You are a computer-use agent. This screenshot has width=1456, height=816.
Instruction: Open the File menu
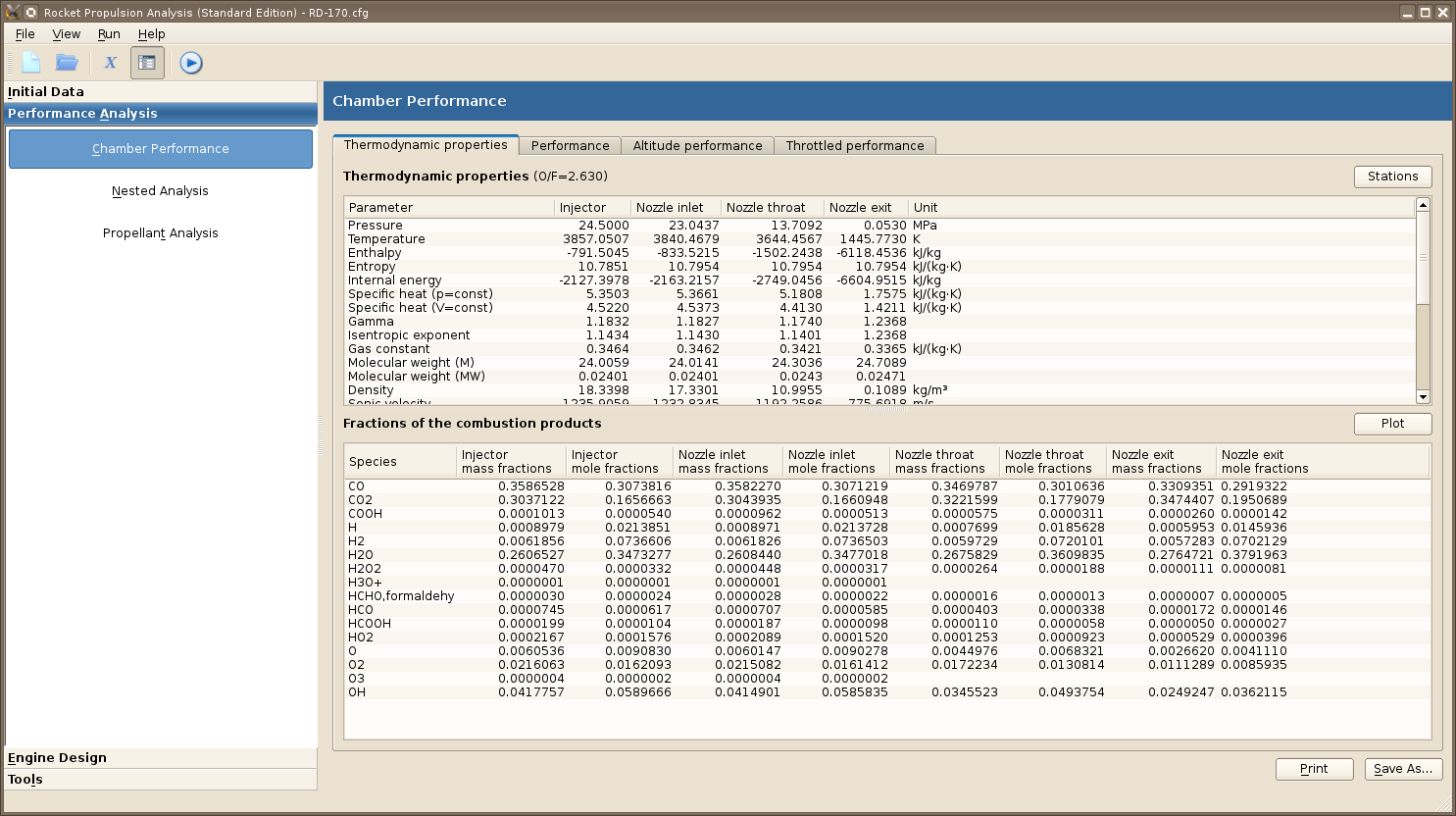[25, 33]
